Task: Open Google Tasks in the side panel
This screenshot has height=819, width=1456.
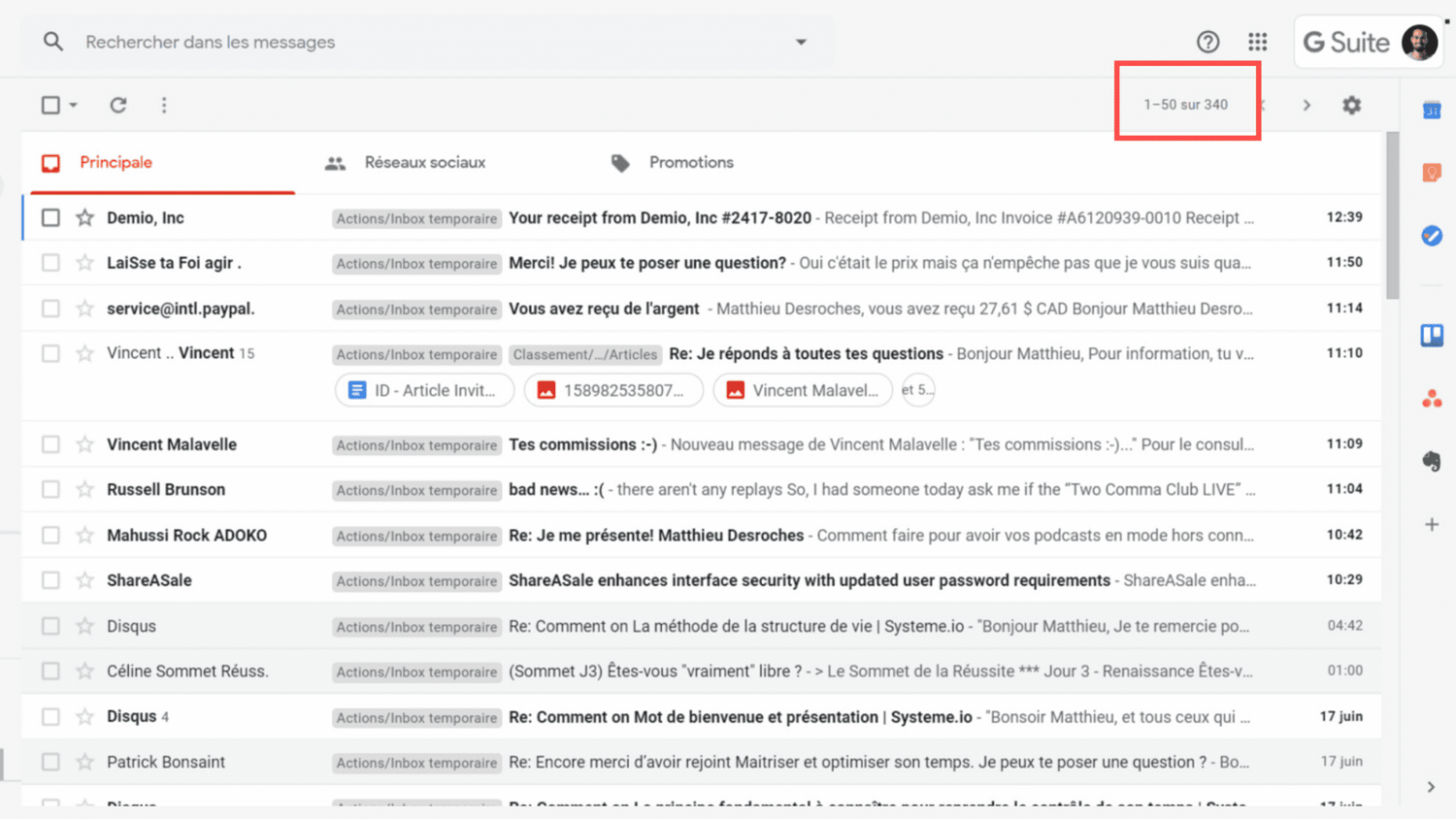Action: [1432, 236]
